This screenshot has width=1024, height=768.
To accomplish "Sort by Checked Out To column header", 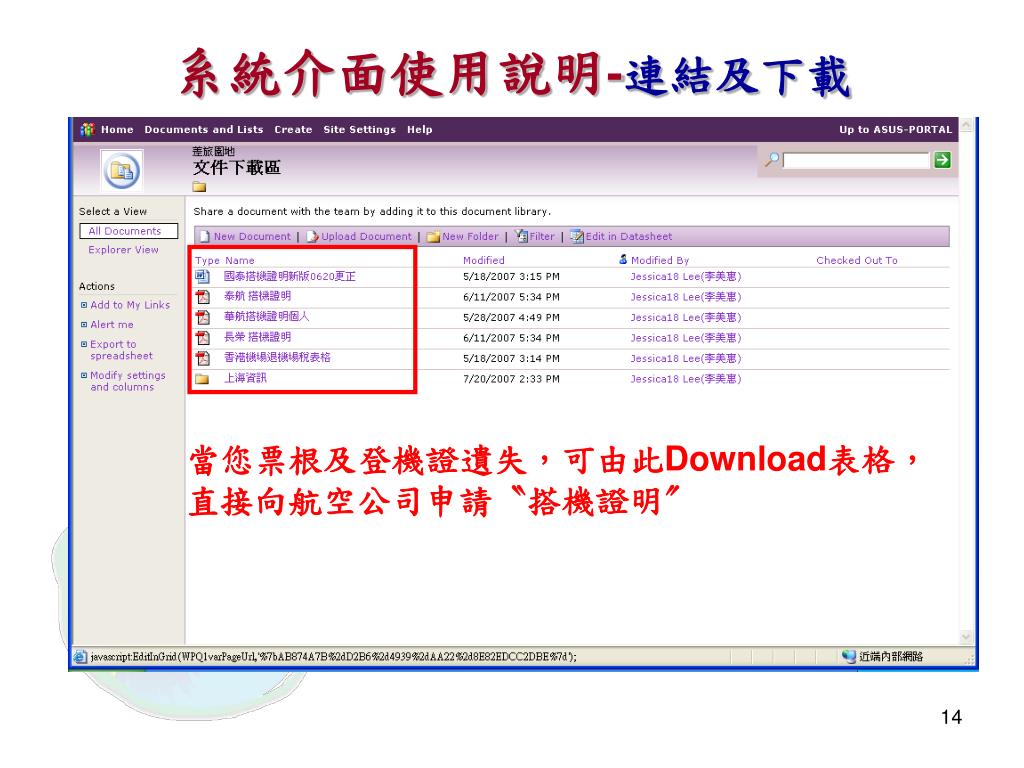I will 857,260.
